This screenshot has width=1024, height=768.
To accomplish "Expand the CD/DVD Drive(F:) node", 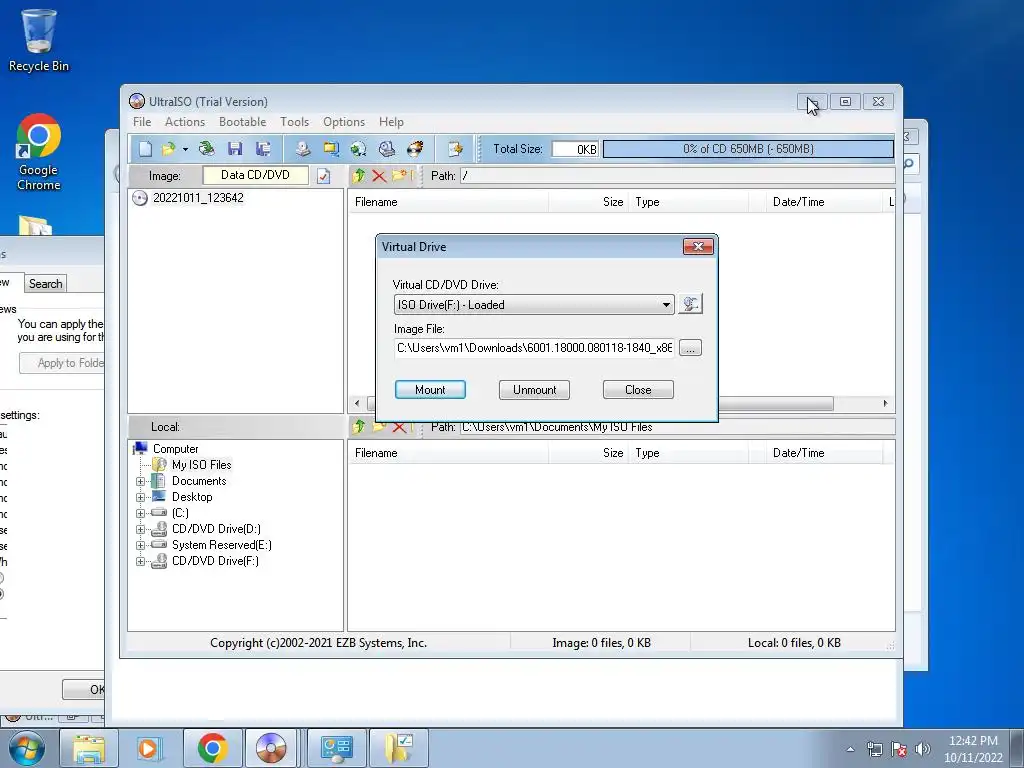I will (140, 562).
